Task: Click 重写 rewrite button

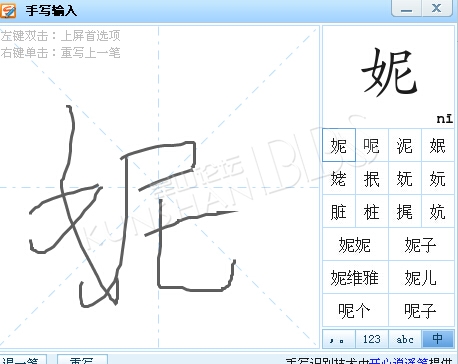Action: (x=82, y=360)
